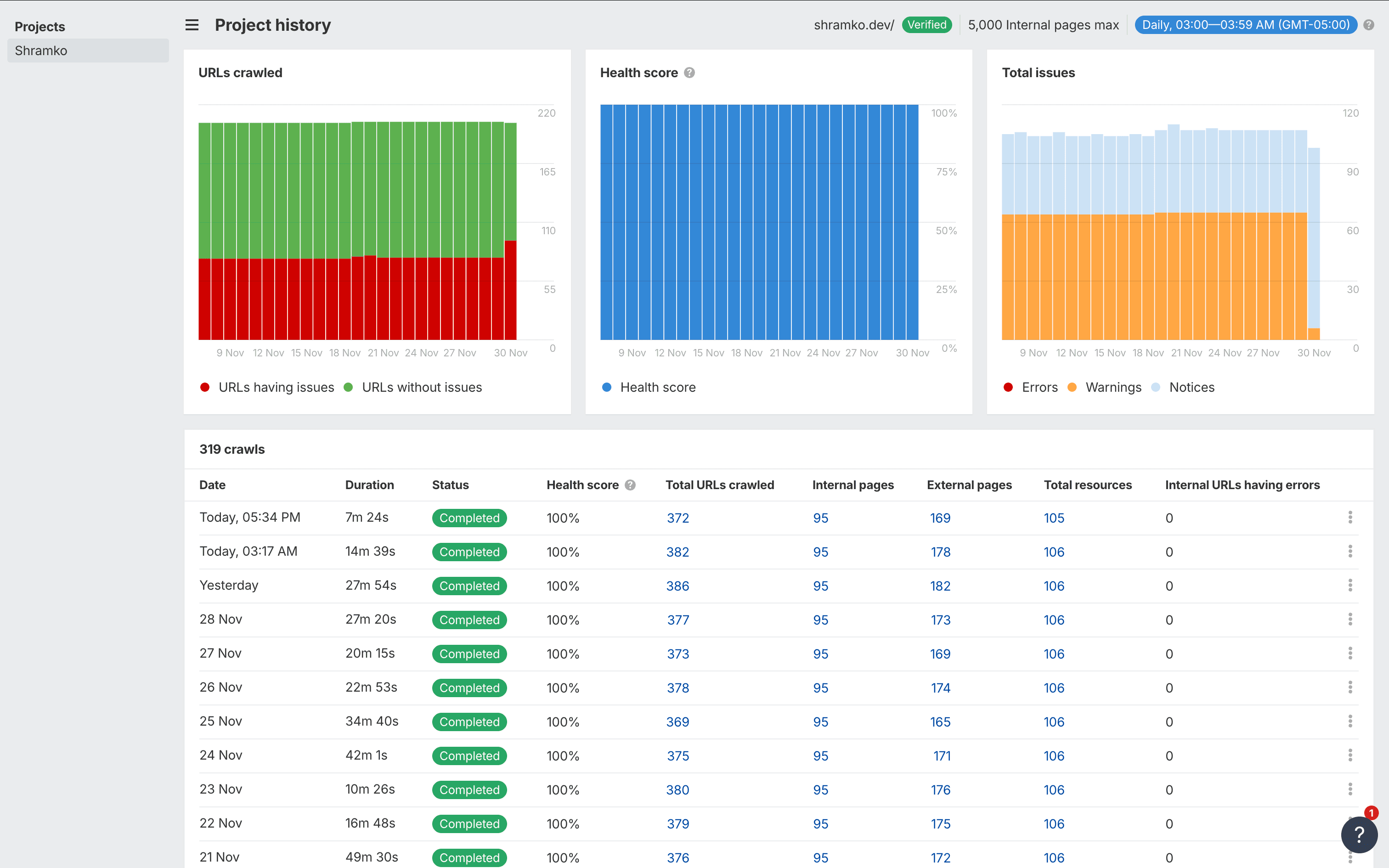This screenshot has width=1389, height=868.
Task: Open options menu for the 22 Nov crawl
Action: point(1350,823)
